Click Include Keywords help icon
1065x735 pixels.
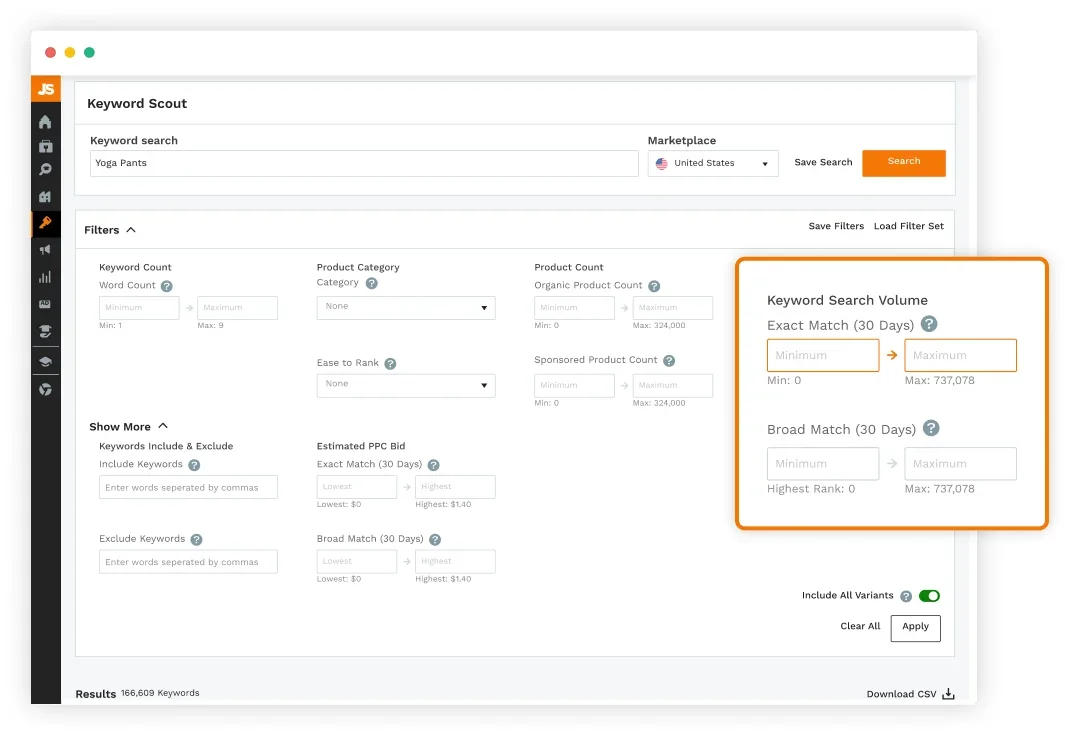click(194, 465)
